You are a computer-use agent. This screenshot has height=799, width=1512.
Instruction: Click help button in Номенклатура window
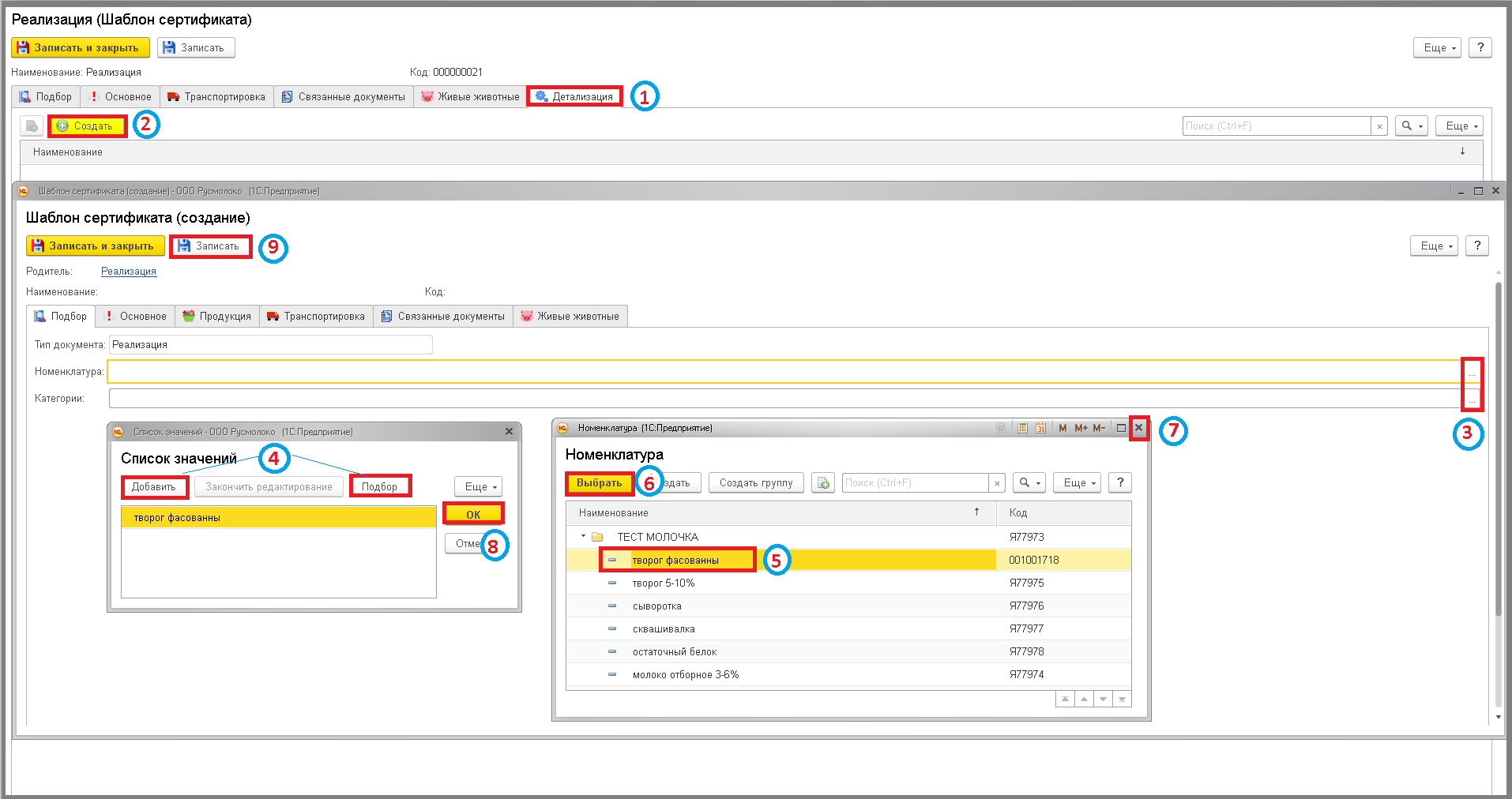pos(1120,482)
